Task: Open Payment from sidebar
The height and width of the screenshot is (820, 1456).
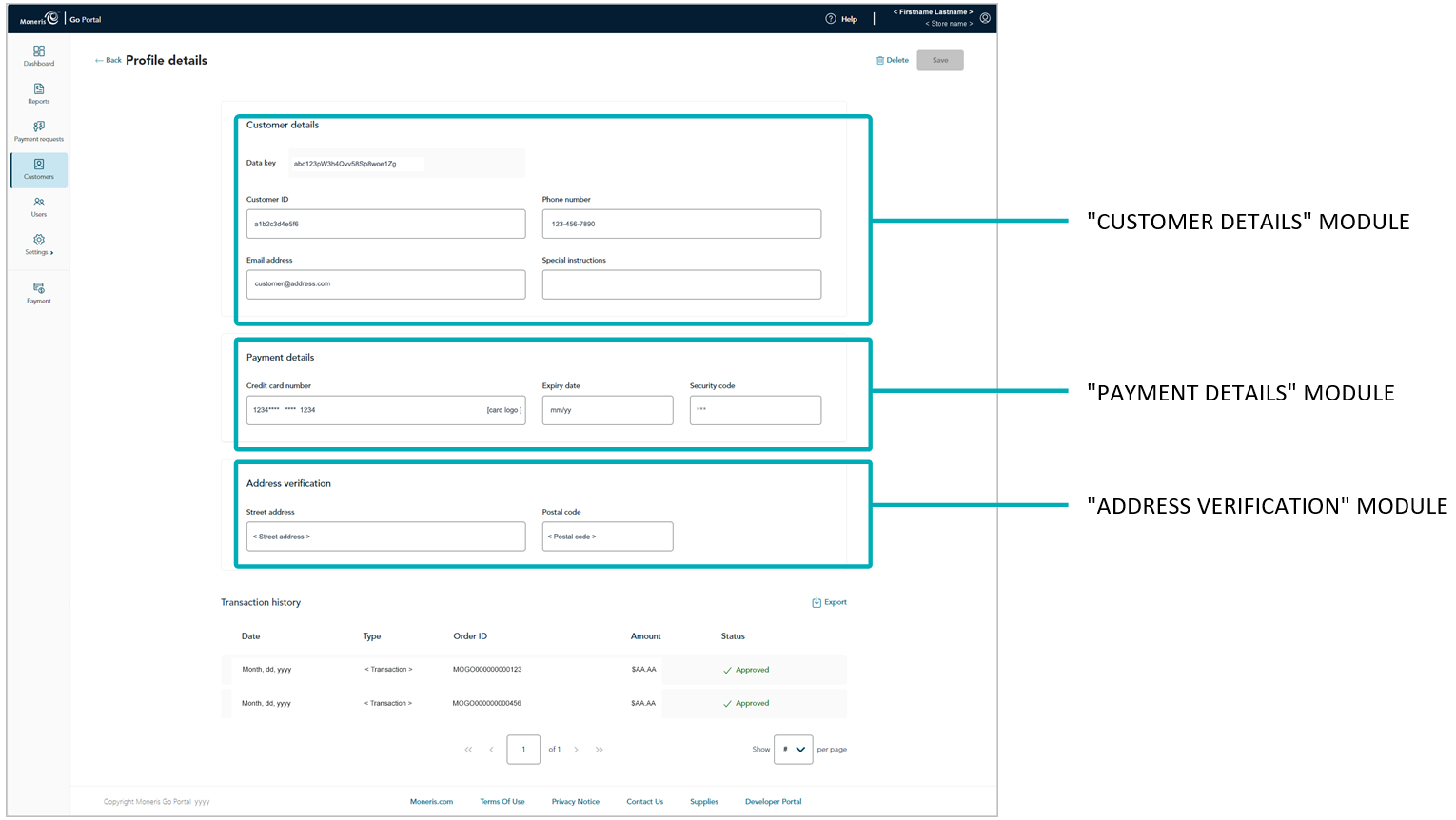Action: tap(39, 293)
